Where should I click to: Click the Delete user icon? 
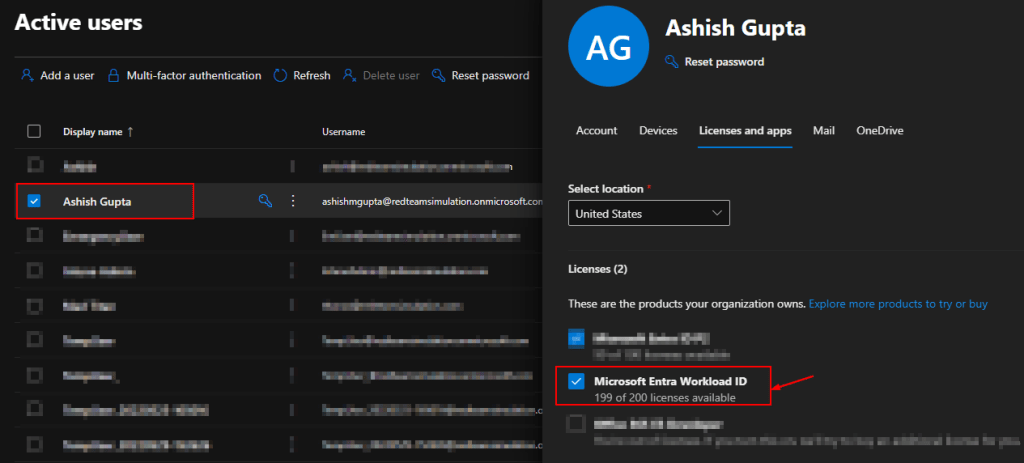pos(349,75)
